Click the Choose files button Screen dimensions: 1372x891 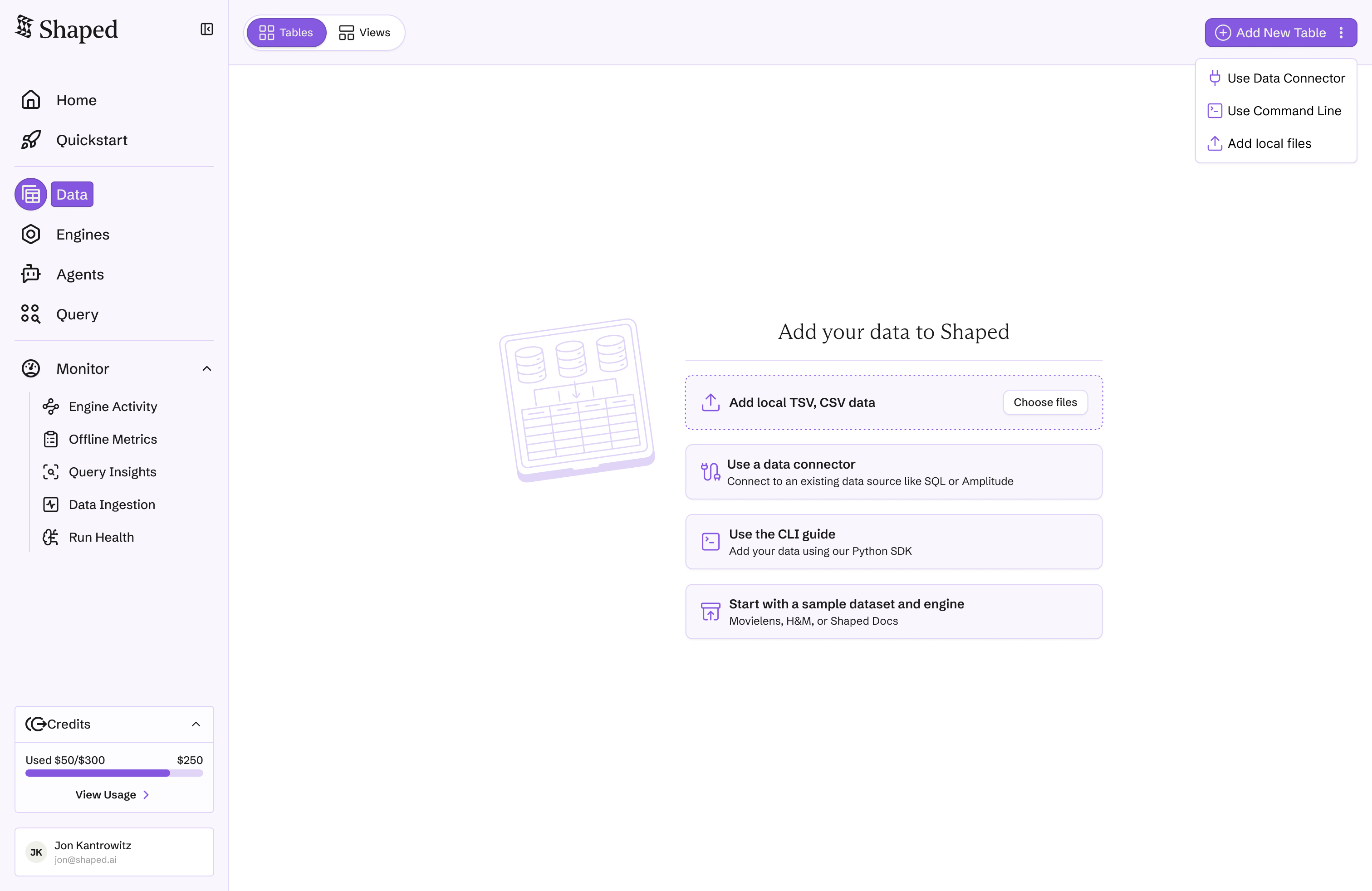1045,402
